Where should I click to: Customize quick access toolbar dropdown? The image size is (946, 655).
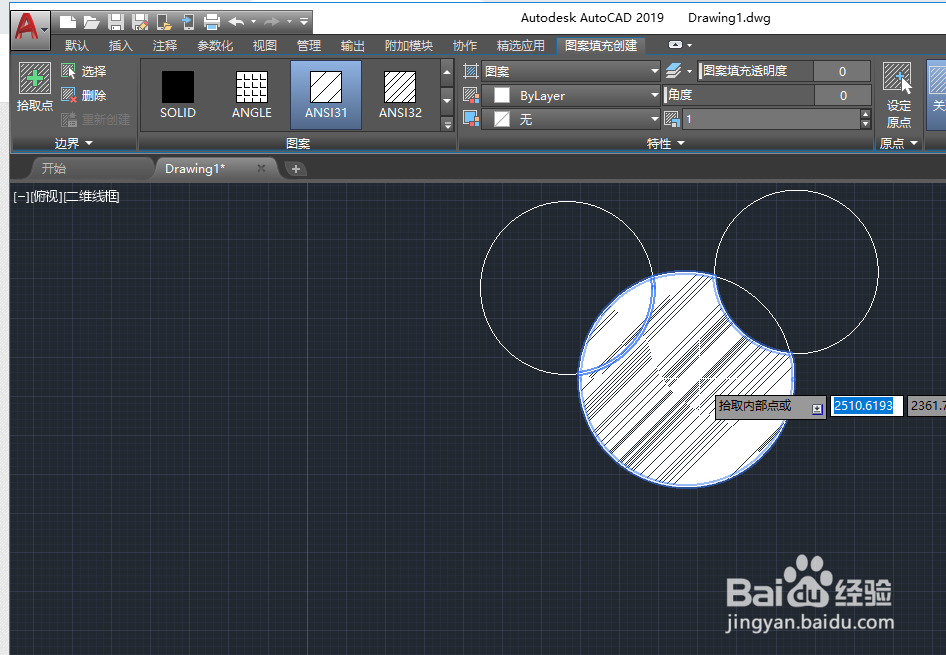pyautogui.click(x=304, y=22)
